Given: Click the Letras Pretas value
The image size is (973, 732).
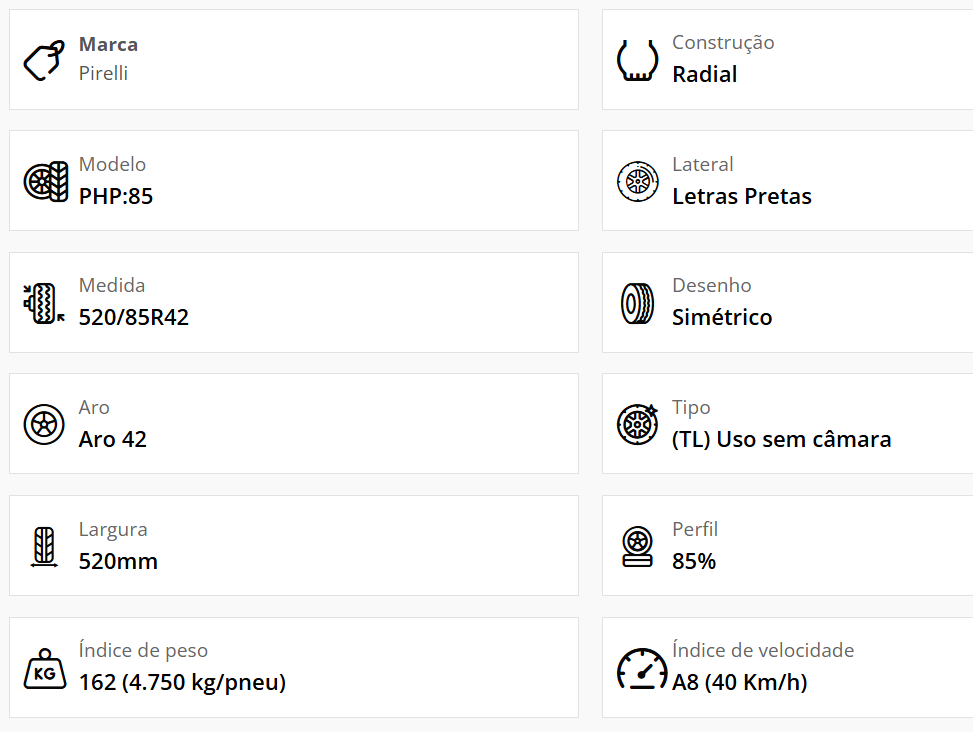Looking at the screenshot, I should click(x=741, y=196).
